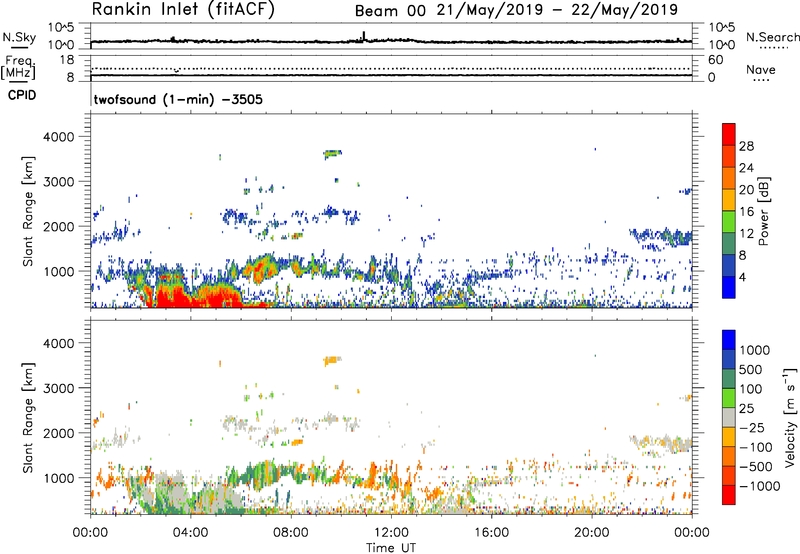The width and height of the screenshot is (800, 554).
Task: Click the '-500' label on Velocity colorbar
Action: coord(756,466)
